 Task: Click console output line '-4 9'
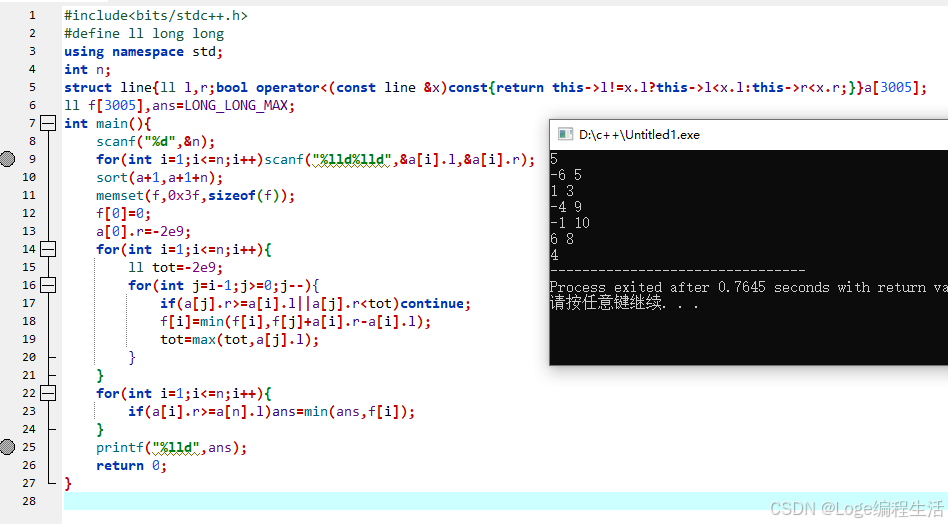[566, 207]
